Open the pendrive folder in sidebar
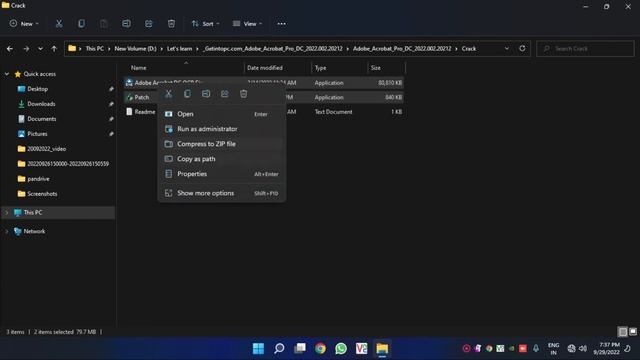The height and width of the screenshot is (360, 640). pyautogui.click(x=38, y=179)
